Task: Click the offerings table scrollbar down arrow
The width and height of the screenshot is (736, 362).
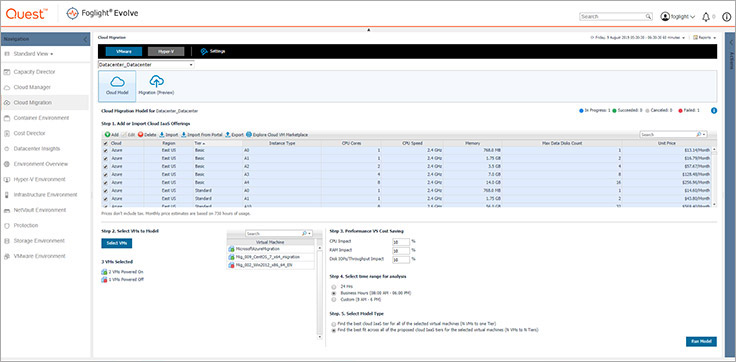Action: point(714,204)
